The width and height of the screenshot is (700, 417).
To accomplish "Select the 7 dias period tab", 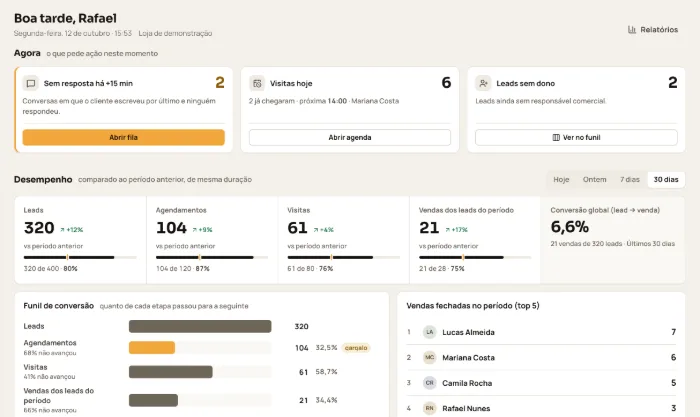I will point(629,179).
